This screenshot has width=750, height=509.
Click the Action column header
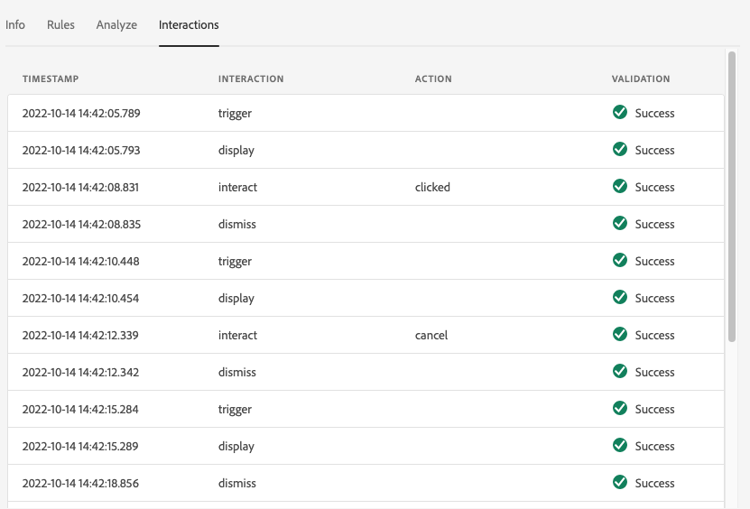433,79
